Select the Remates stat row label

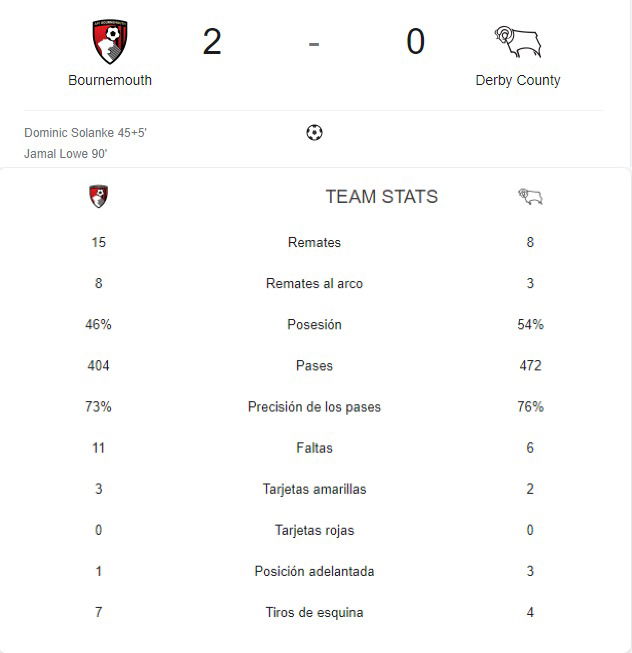pyautogui.click(x=314, y=242)
